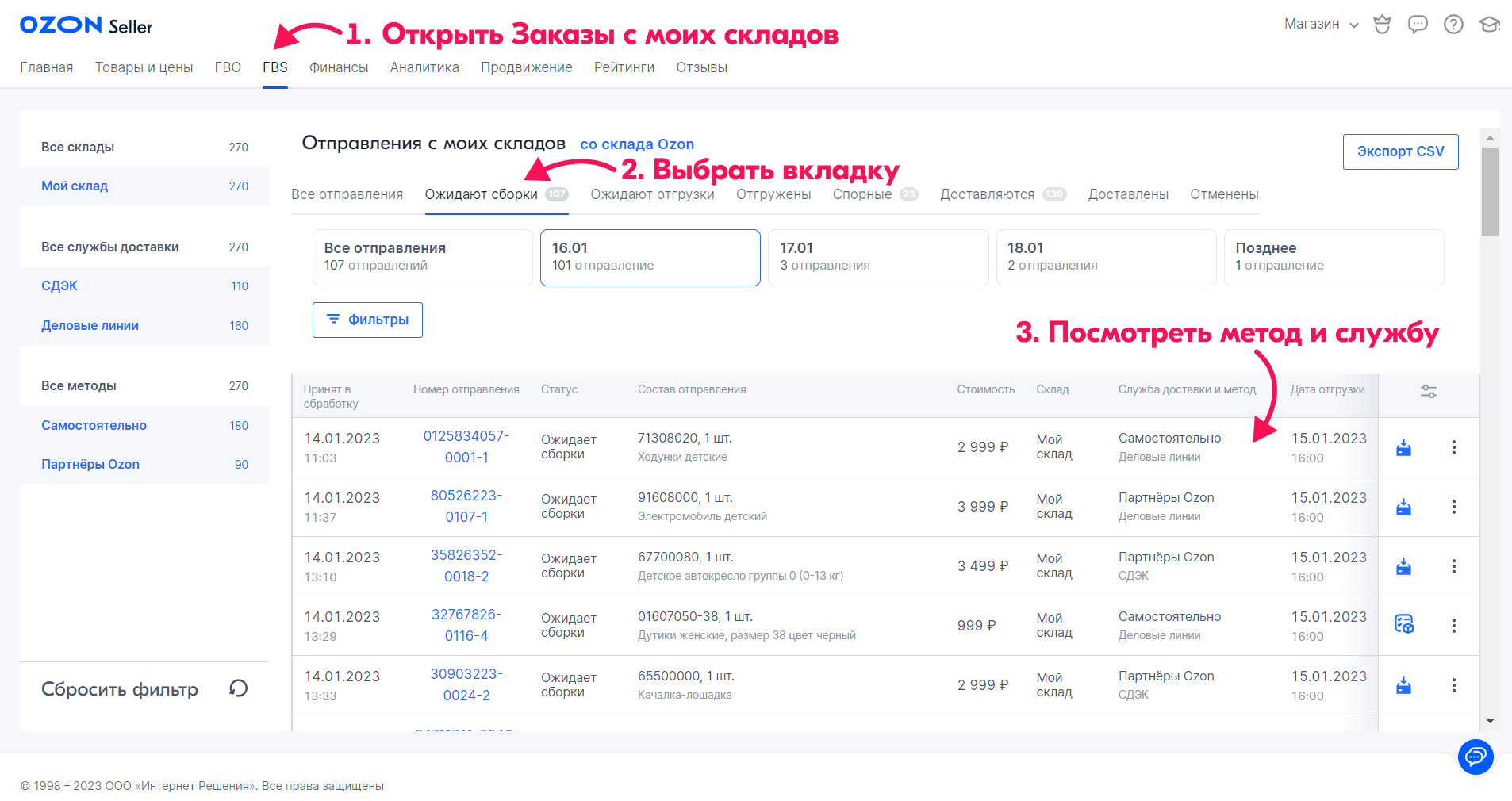Open more options for order 35826352-0018-2

[x=1453, y=566]
